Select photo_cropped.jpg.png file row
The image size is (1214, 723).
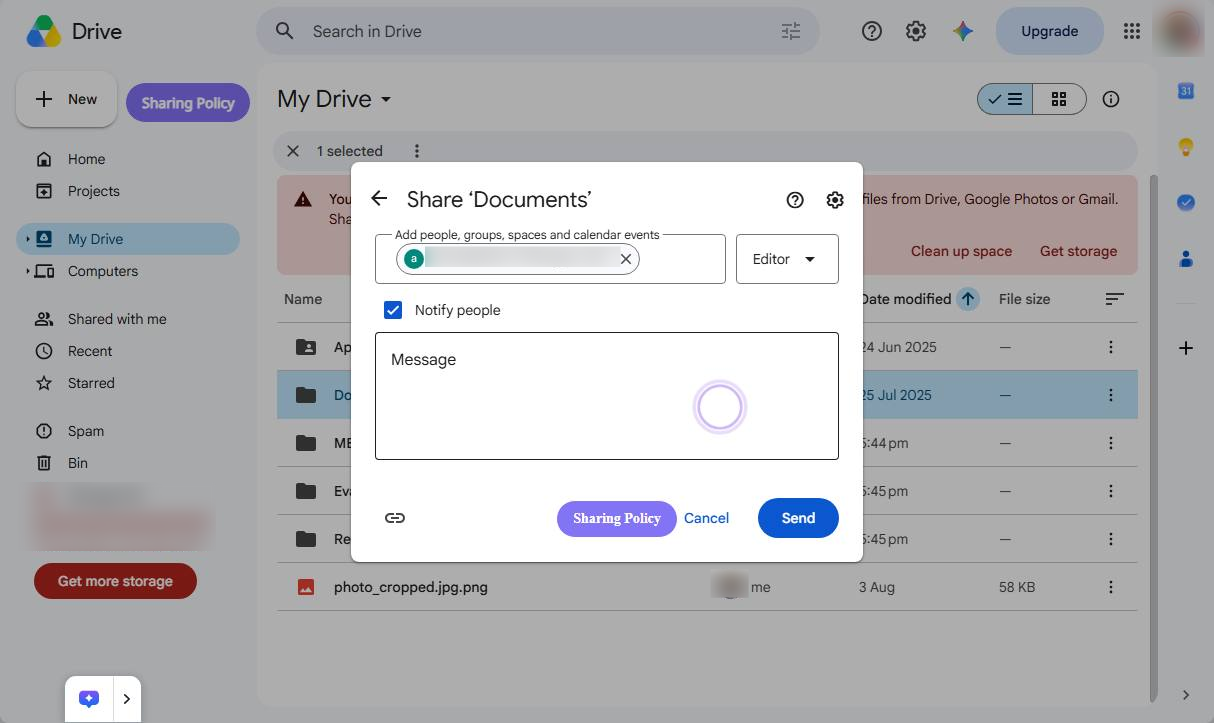point(707,587)
